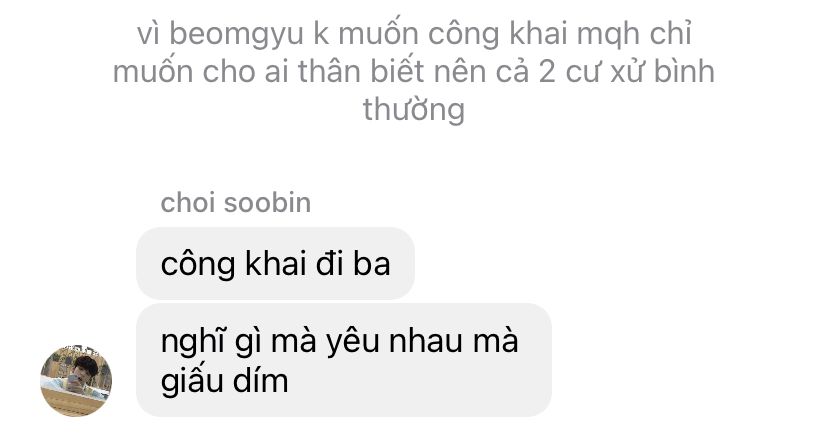Tap the "nghĩ gì mà yêu nhau" message bubble
The image size is (828, 436).
click(344, 360)
